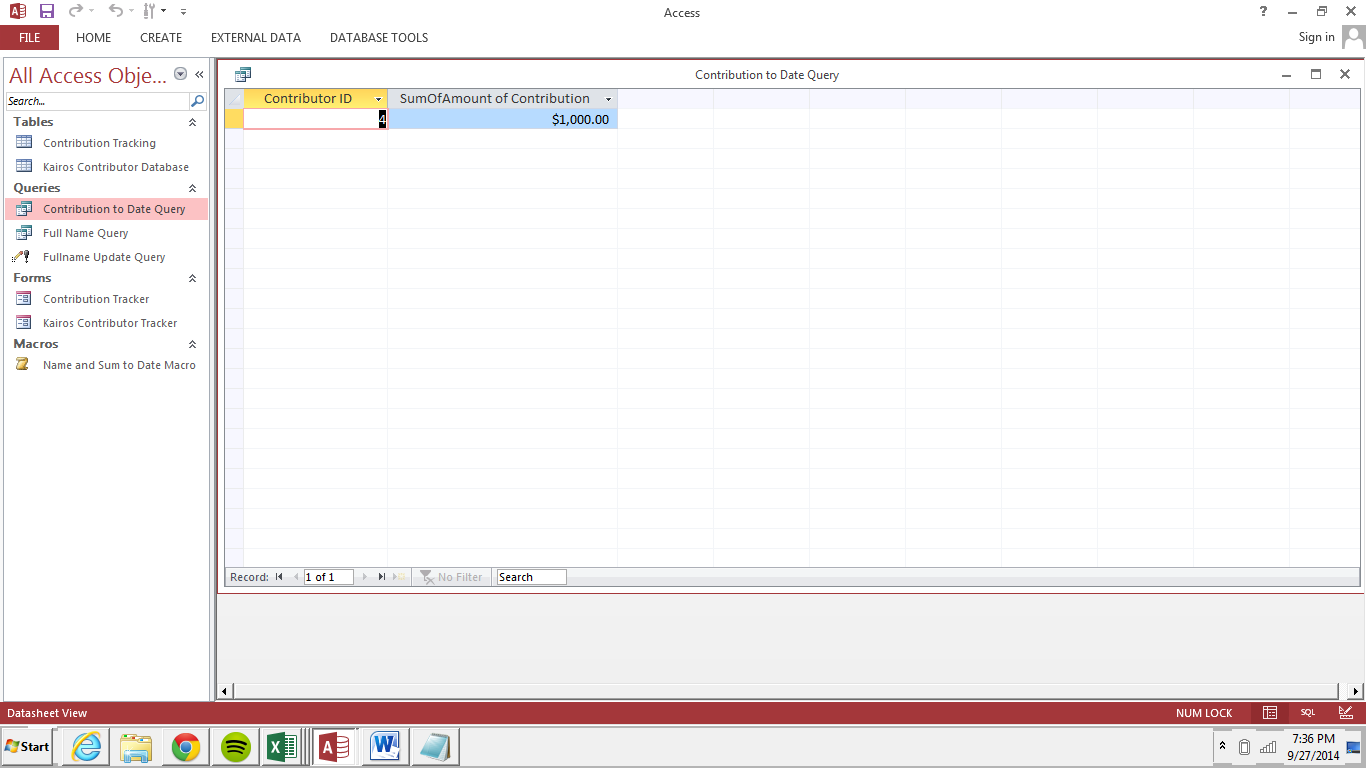This screenshot has height=768, width=1366.
Task: Click the horizontal scrollbar left arrow
Action: [x=224, y=691]
